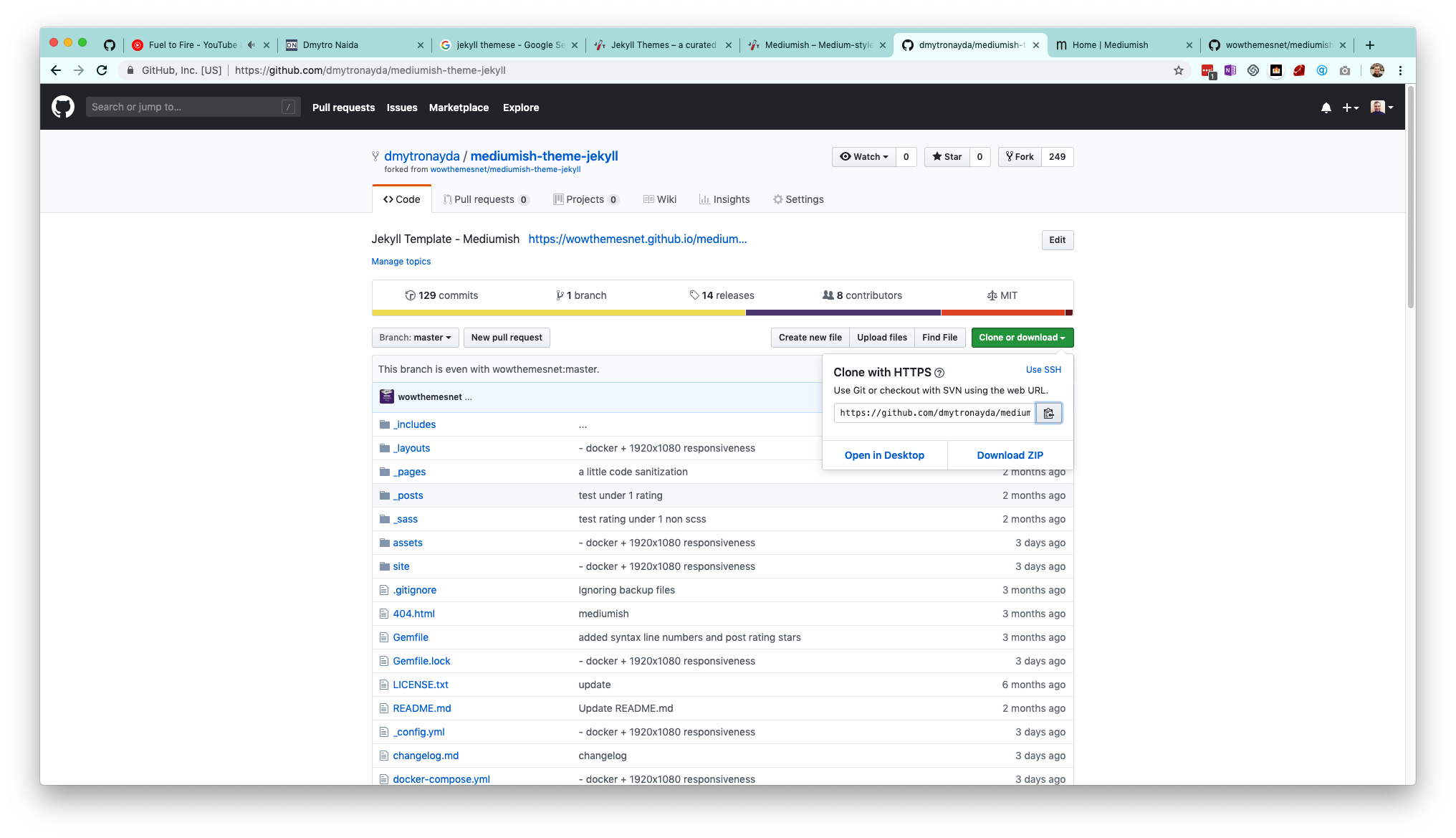Open the wowthemesnet.github.io website link
The height and width of the screenshot is (838, 1456).
coord(638,239)
